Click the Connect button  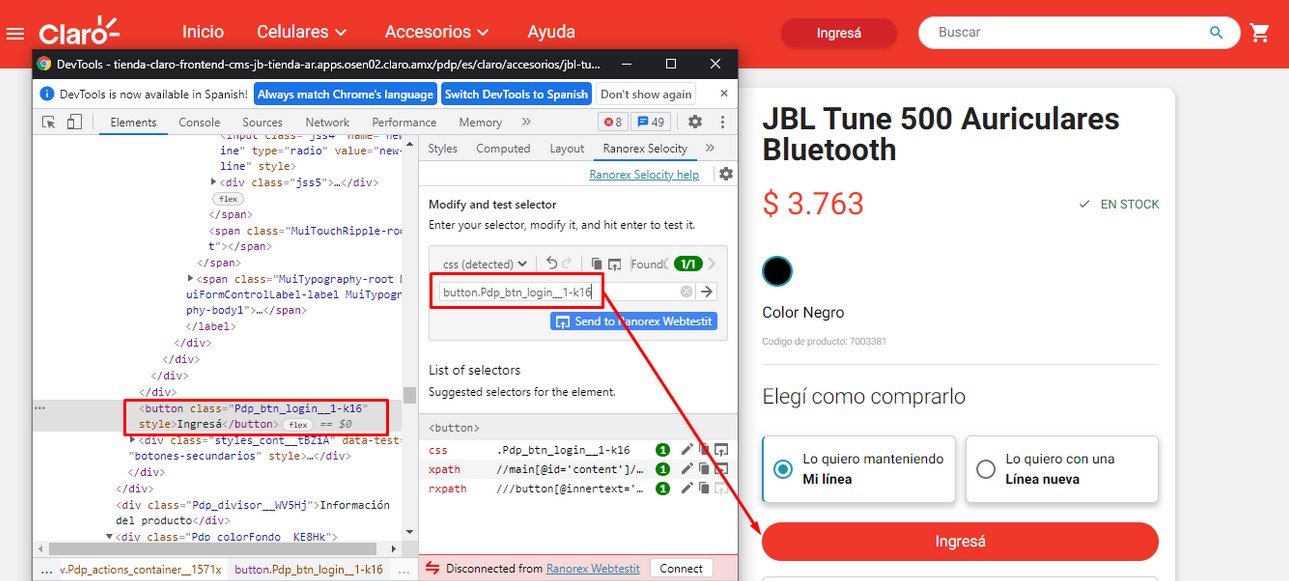(x=681, y=568)
